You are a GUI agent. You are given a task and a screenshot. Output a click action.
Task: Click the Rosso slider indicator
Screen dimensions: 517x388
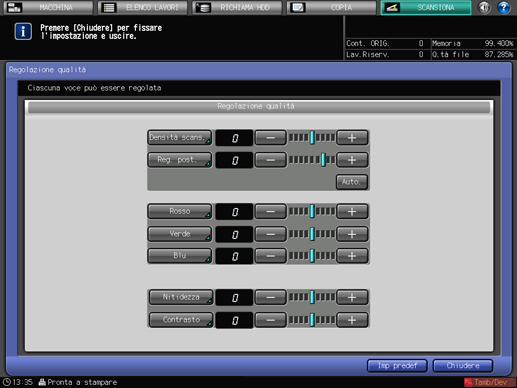tap(312, 211)
